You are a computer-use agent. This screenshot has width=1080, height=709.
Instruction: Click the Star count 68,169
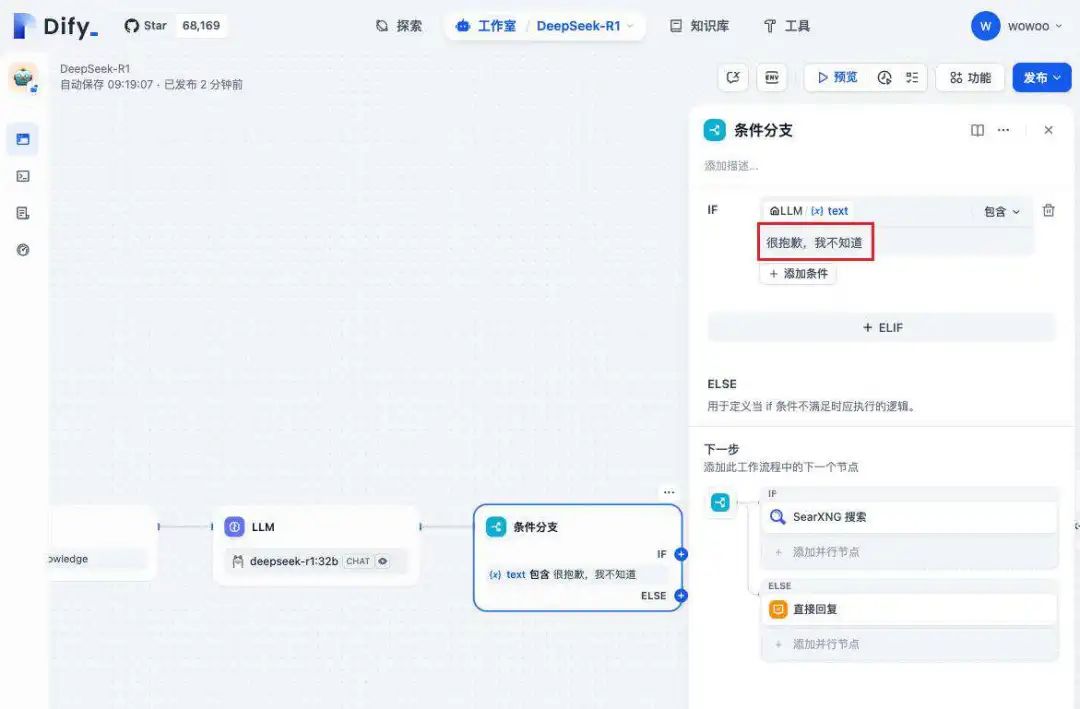(201, 25)
